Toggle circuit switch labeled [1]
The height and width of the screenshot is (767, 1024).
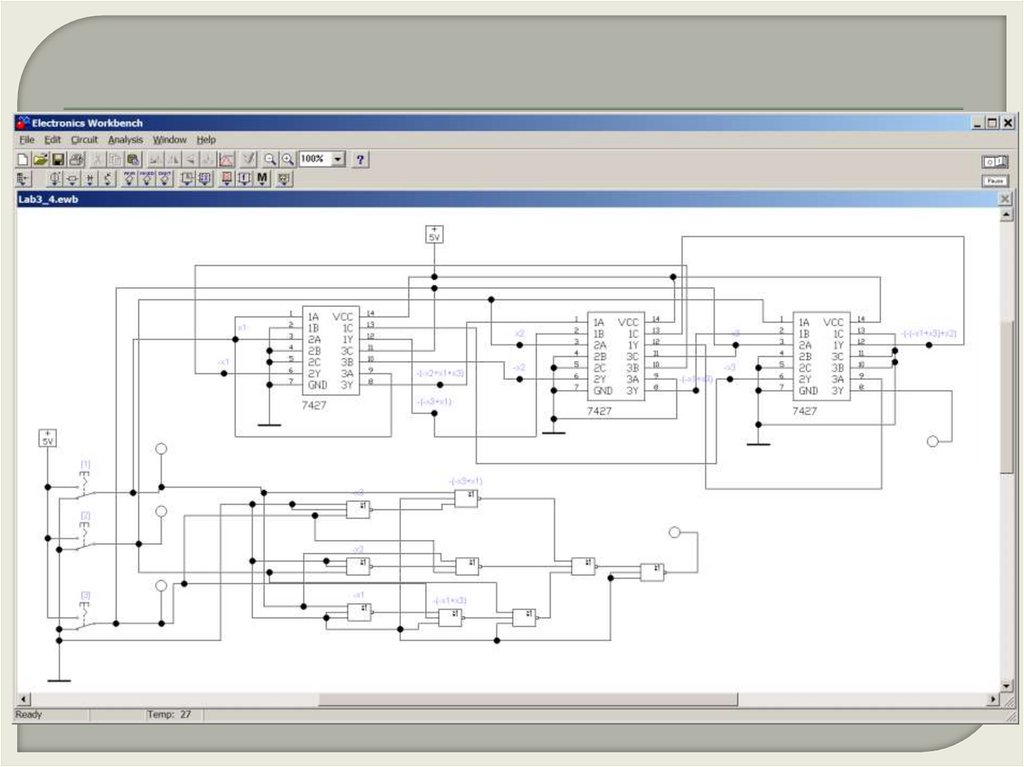(85, 485)
